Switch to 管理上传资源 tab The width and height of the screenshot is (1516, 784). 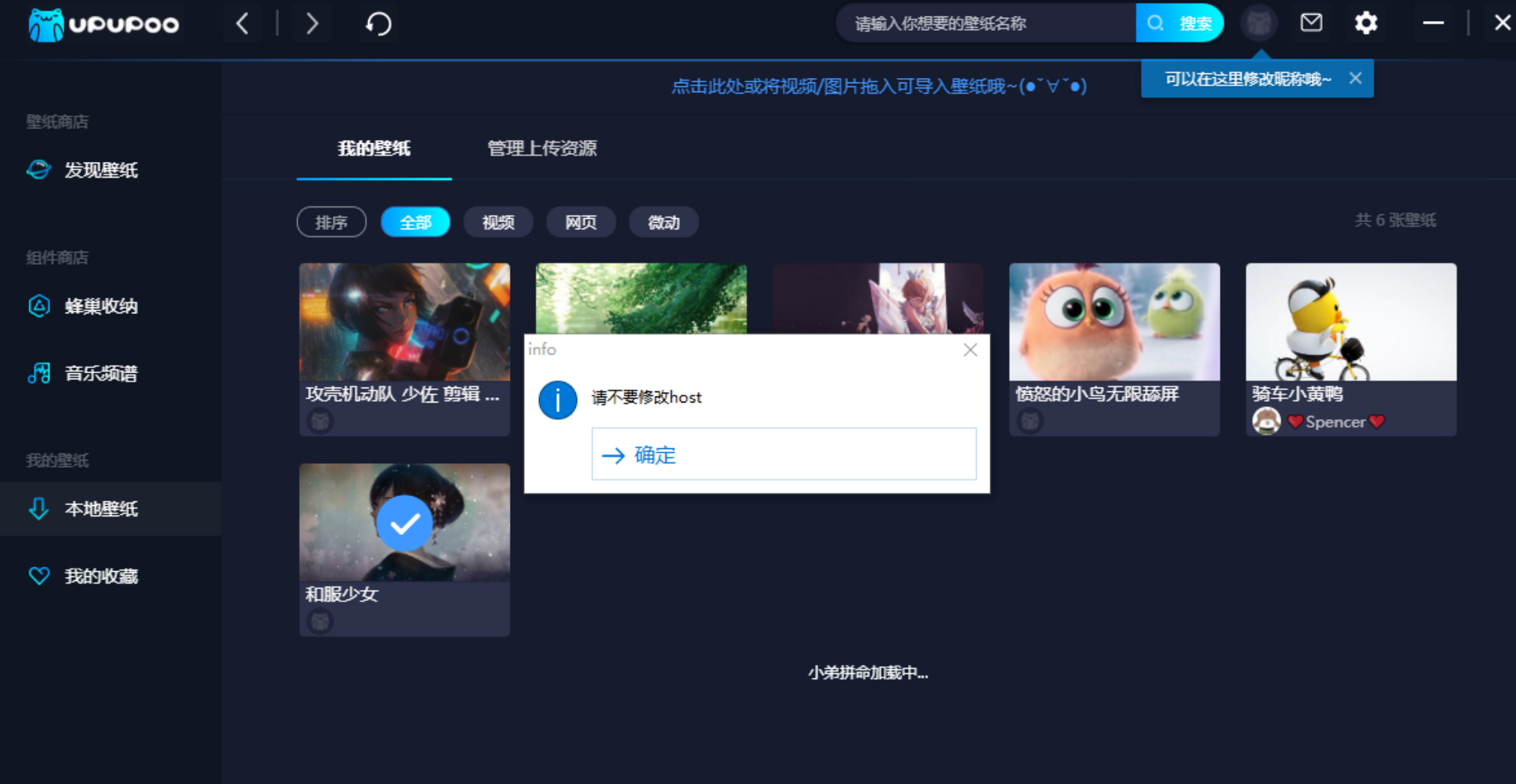[541, 148]
